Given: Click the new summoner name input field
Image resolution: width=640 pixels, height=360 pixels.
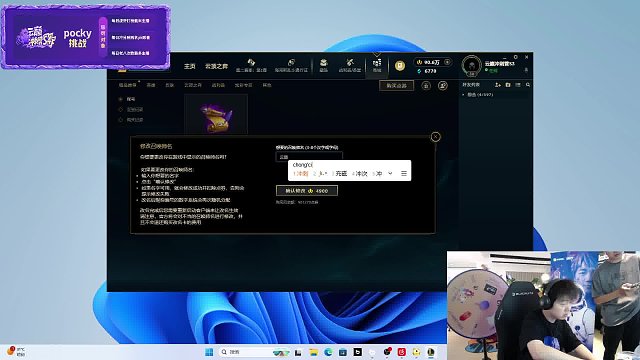Looking at the screenshot, I should (309, 157).
